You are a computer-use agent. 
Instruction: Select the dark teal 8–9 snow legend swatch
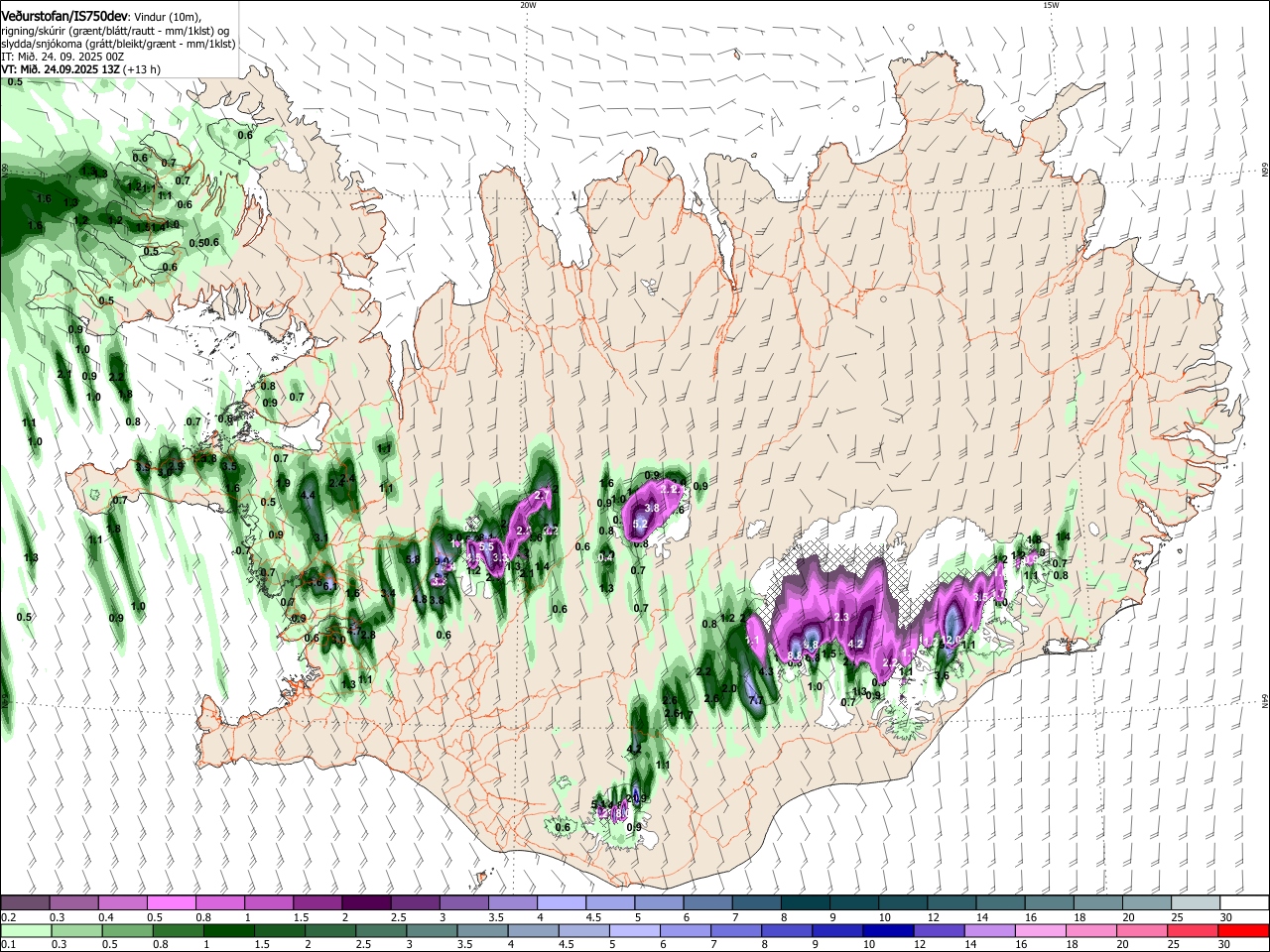tap(806, 903)
